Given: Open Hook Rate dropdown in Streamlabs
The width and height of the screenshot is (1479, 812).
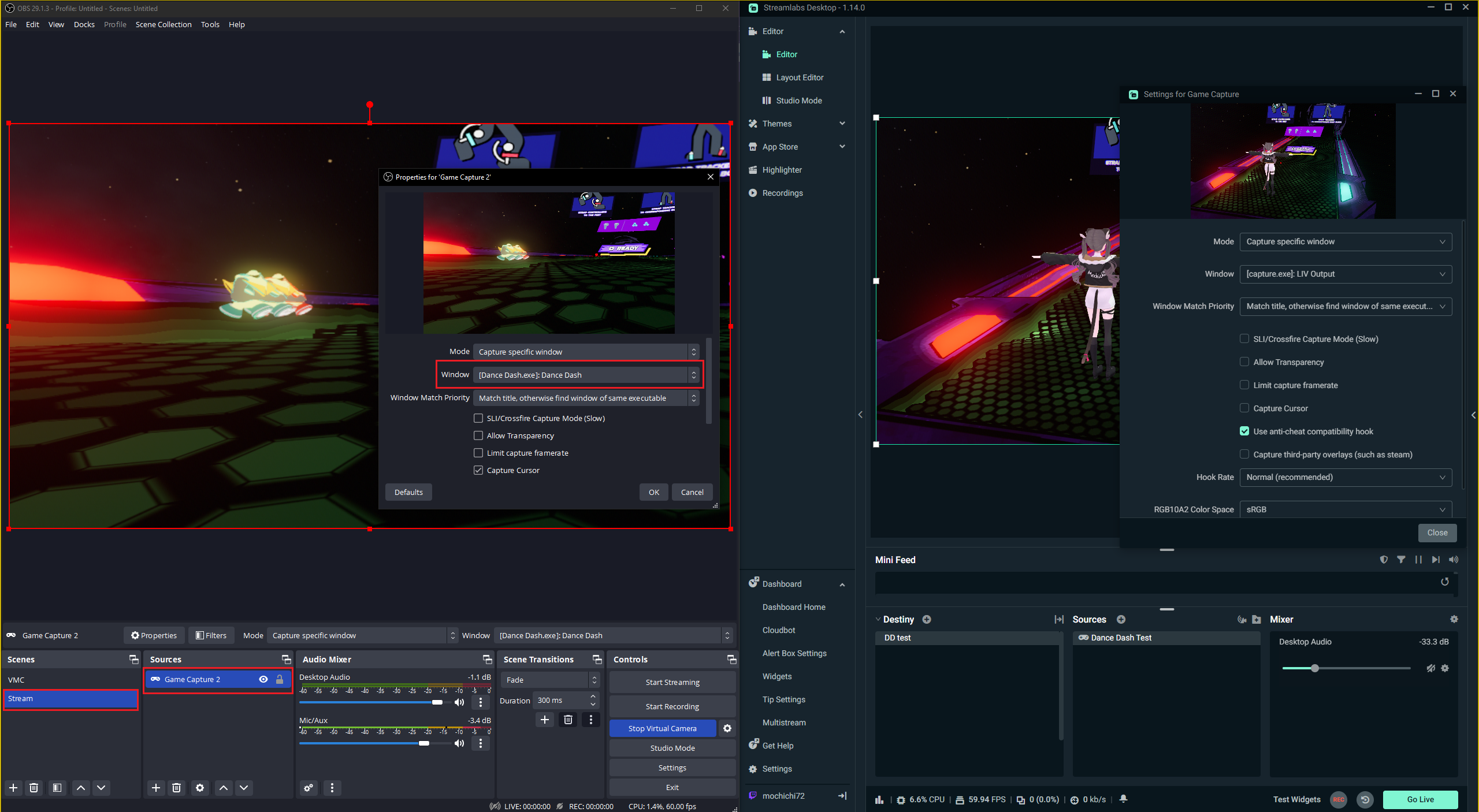Looking at the screenshot, I should click(x=1345, y=477).
